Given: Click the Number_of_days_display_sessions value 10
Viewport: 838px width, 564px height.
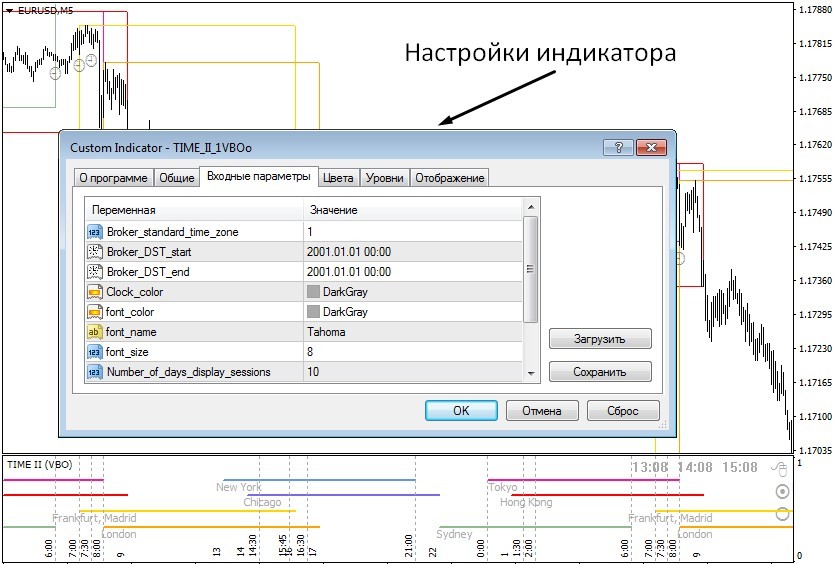Looking at the screenshot, I should point(313,372).
